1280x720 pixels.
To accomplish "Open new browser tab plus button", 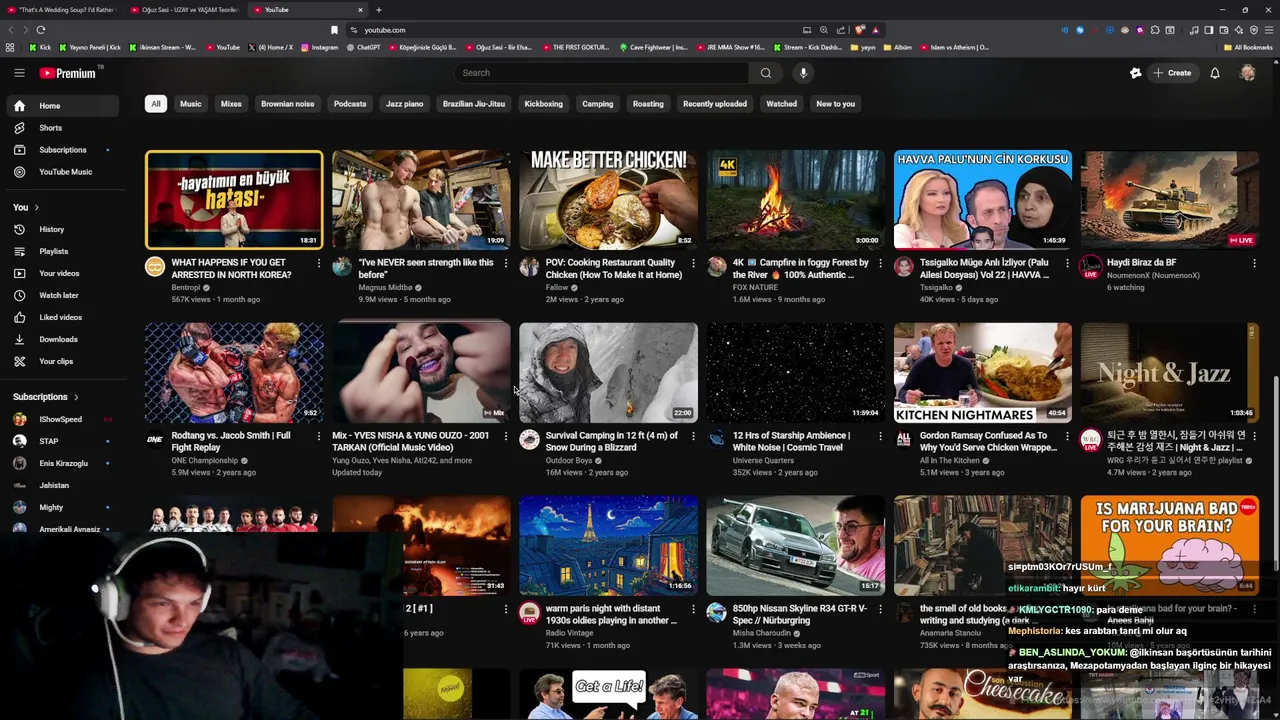I will point(378,10).
